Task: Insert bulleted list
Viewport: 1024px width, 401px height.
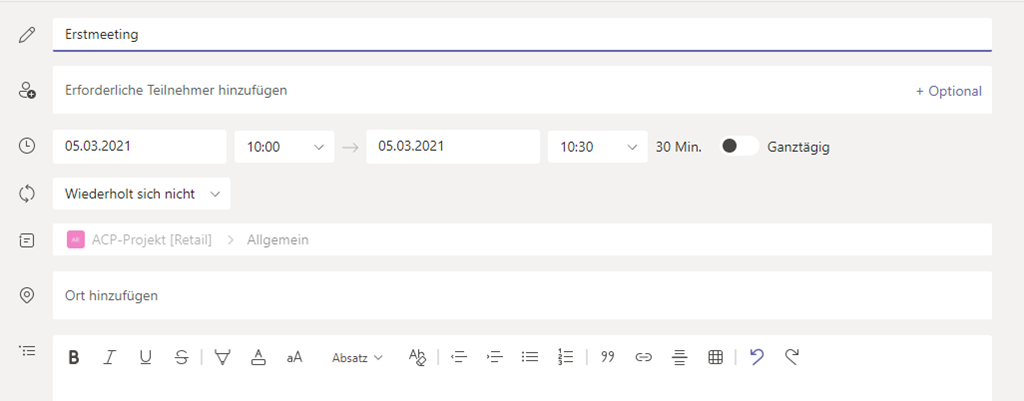Action: pyautogui.click(x=530, y=357)
